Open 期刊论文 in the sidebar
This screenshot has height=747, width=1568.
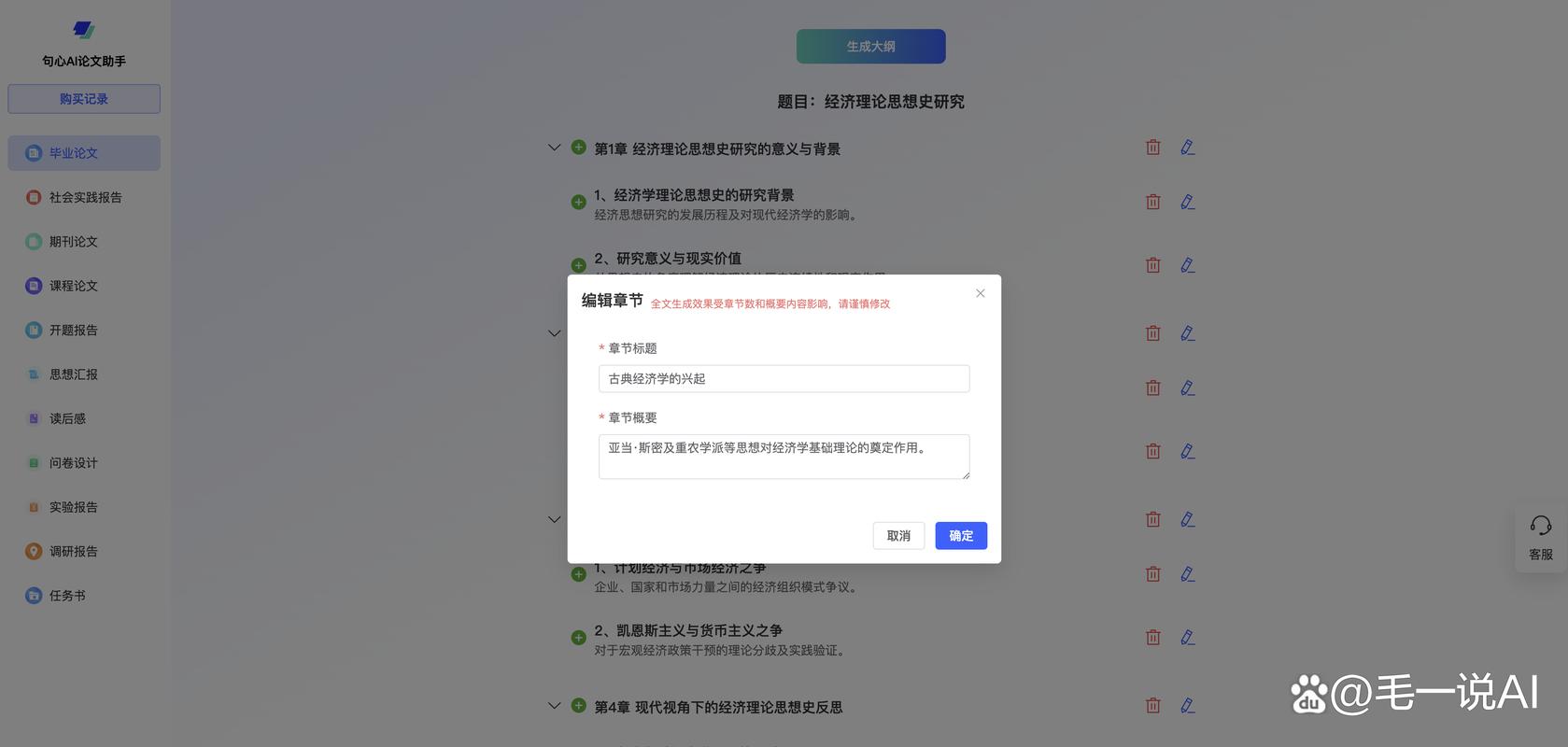(84, 242)
